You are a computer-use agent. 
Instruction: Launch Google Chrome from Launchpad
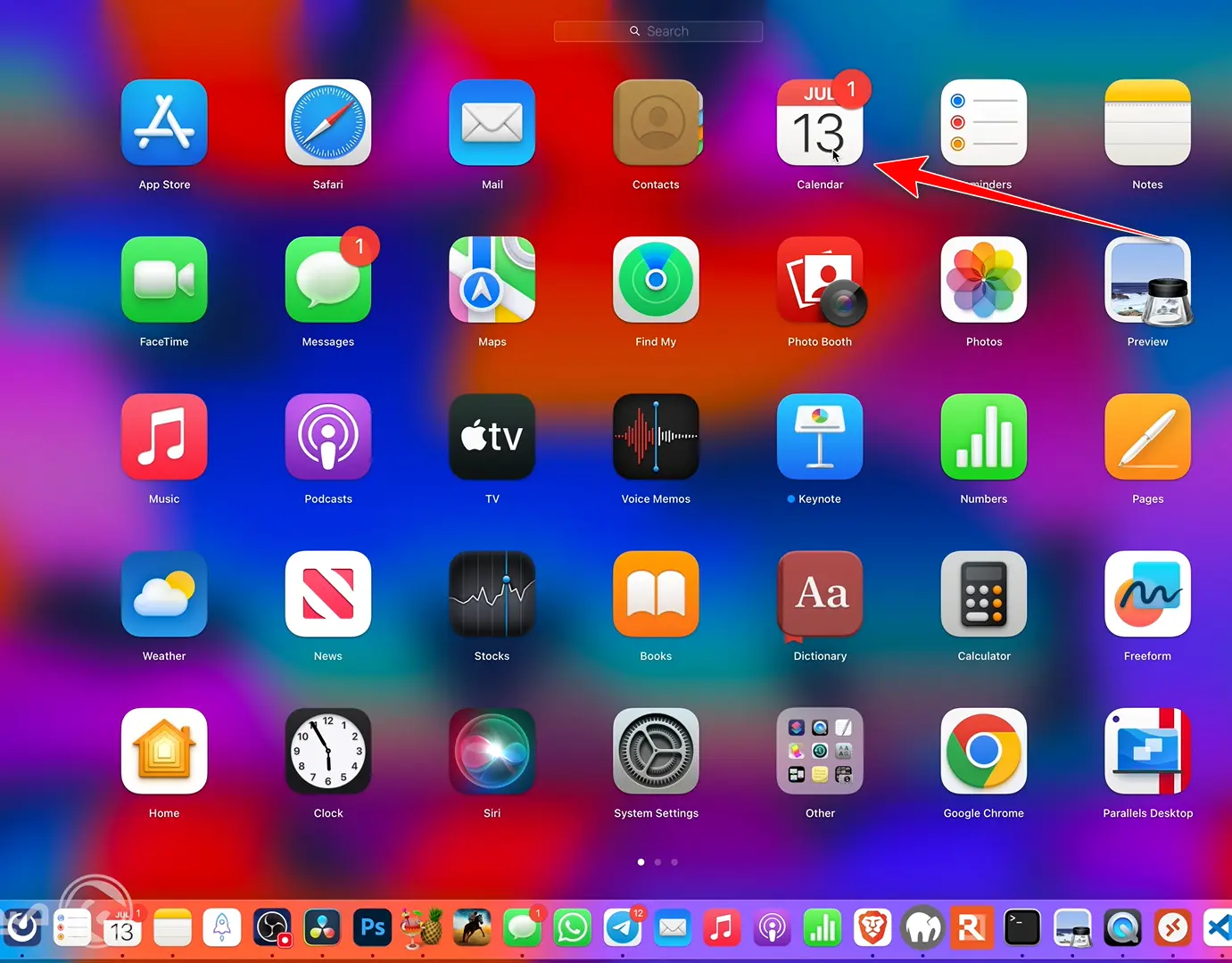point(983,750)
